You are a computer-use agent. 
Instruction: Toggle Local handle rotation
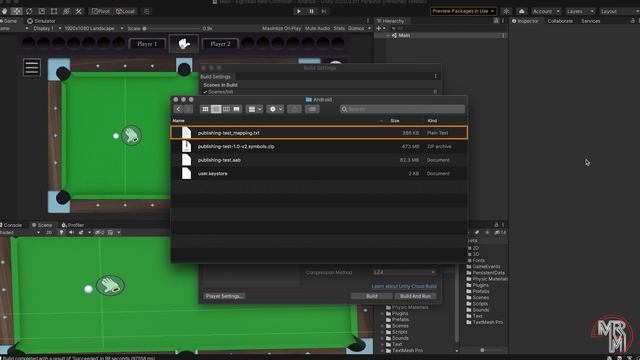(x=125, y=11)
